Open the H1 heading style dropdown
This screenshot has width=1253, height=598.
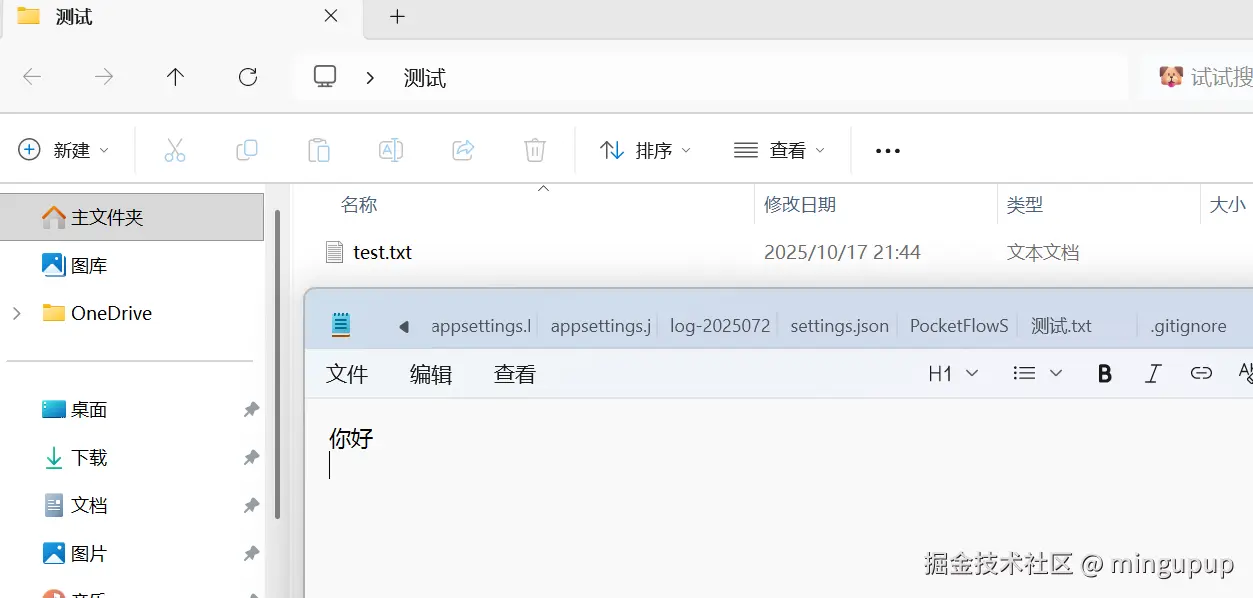click(951, 372)
